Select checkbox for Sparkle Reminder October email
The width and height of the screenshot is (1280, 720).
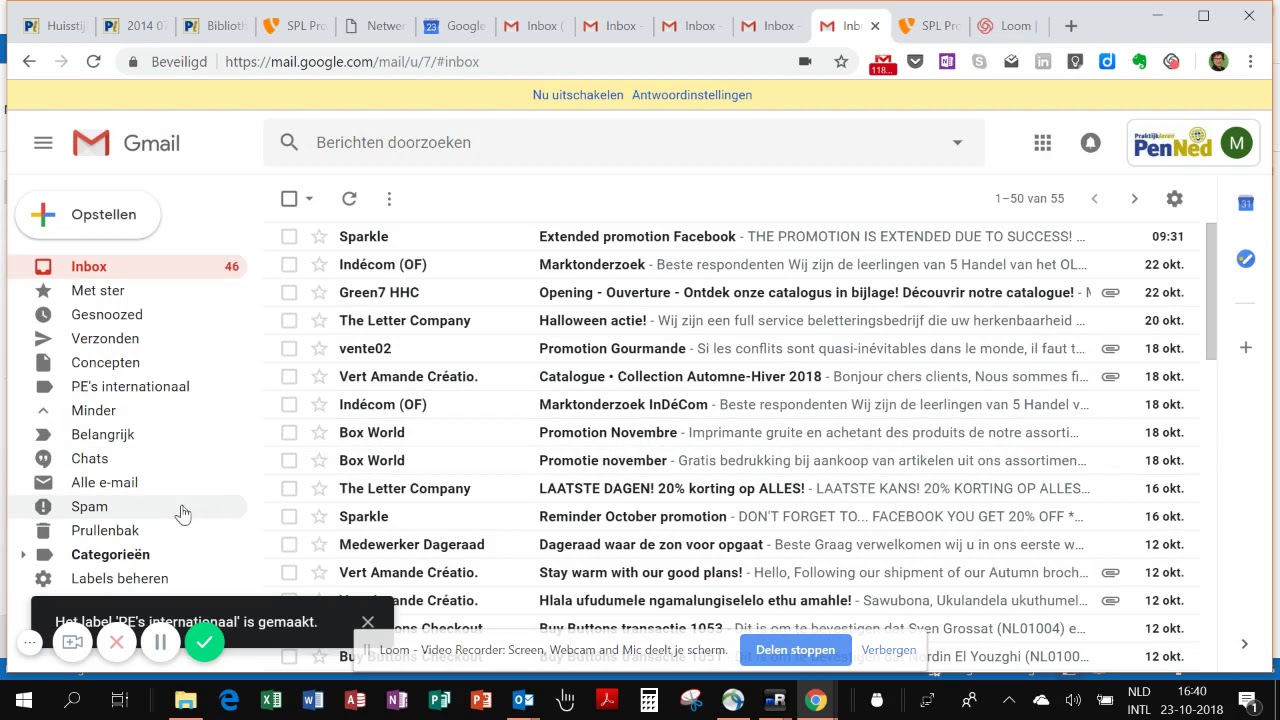click(x=289, y=516)
